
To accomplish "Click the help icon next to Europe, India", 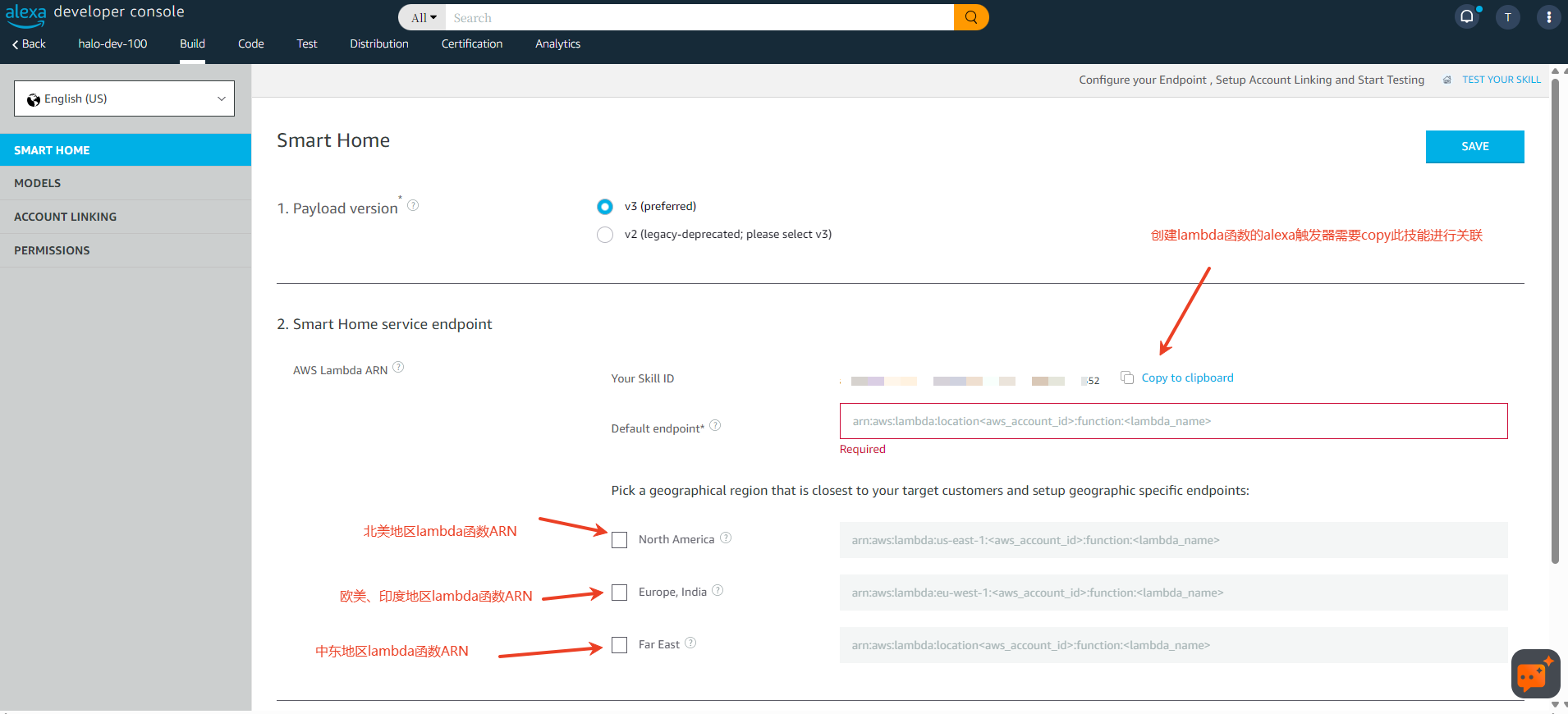I will click(718, 590).
